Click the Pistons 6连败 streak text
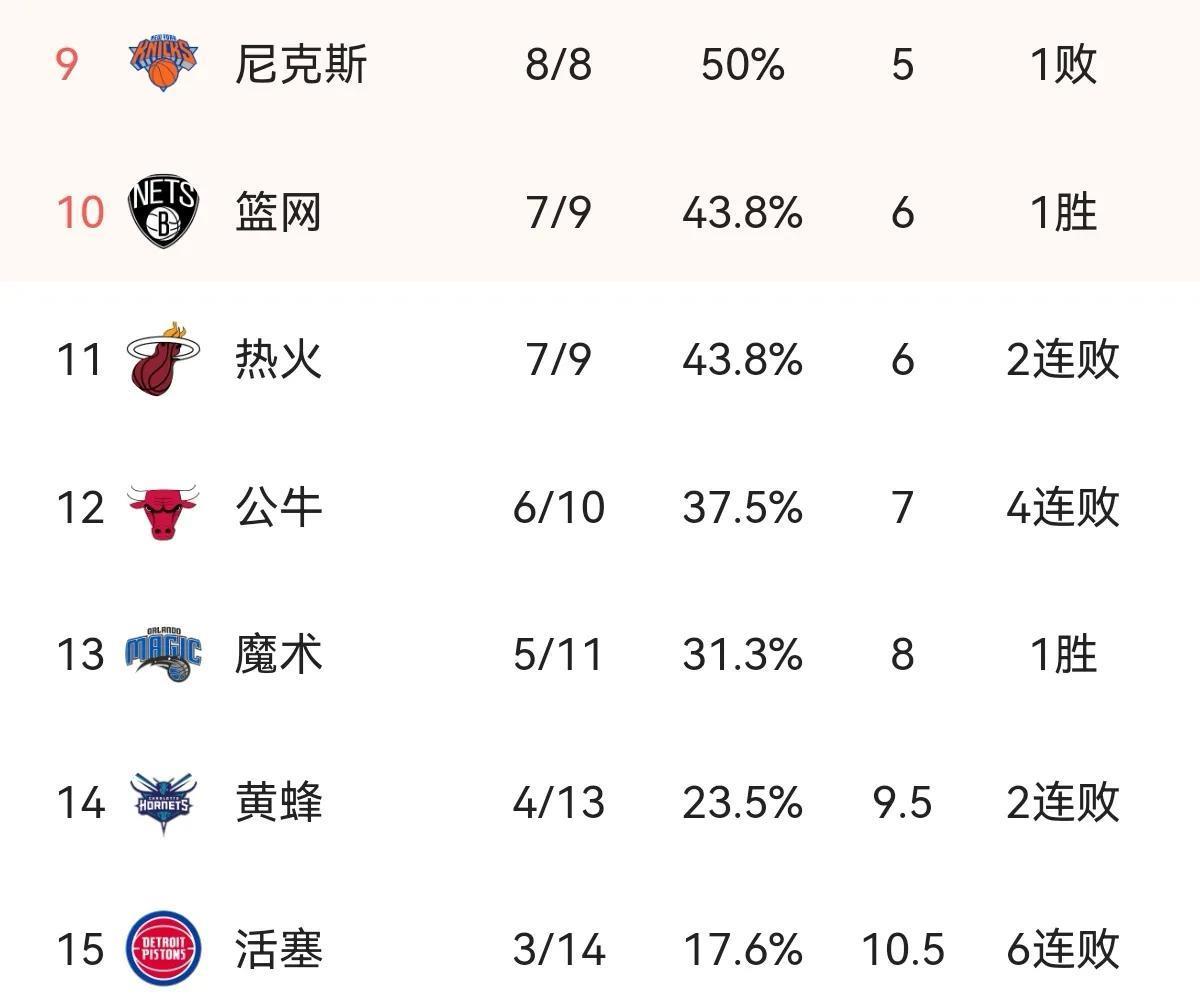This screenshot has height=1005, width=1200. (1062, 949)
